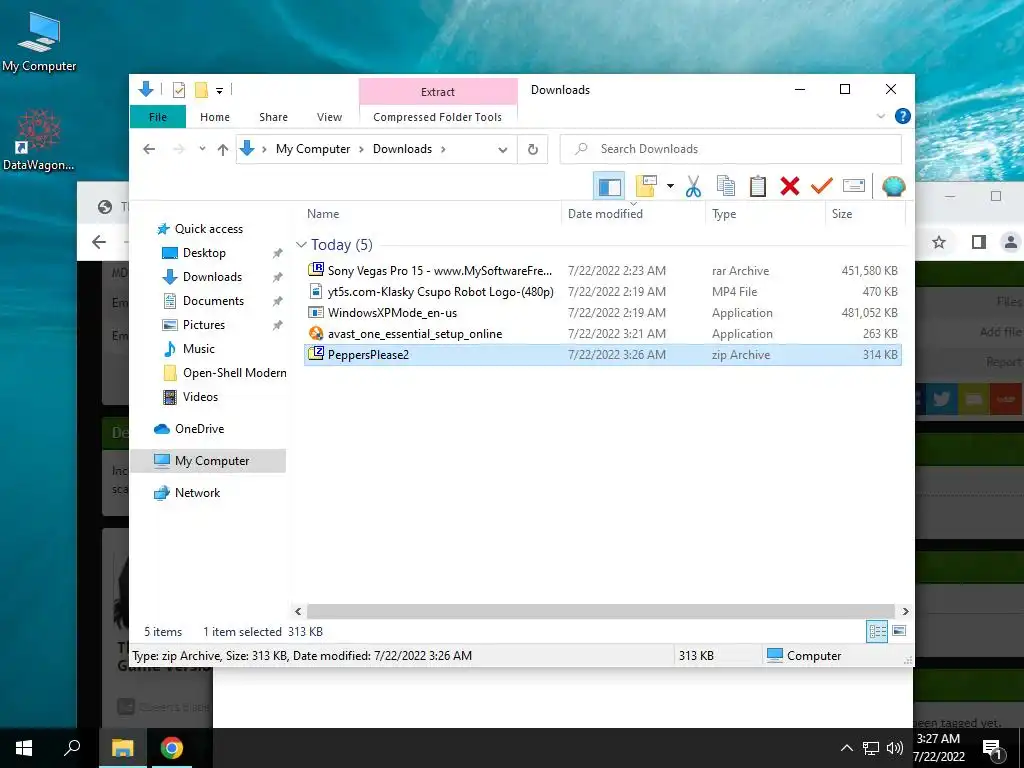
Task: Open Downloads in the navigation pane
Action: pyautogui.click(x=212, y=277)
